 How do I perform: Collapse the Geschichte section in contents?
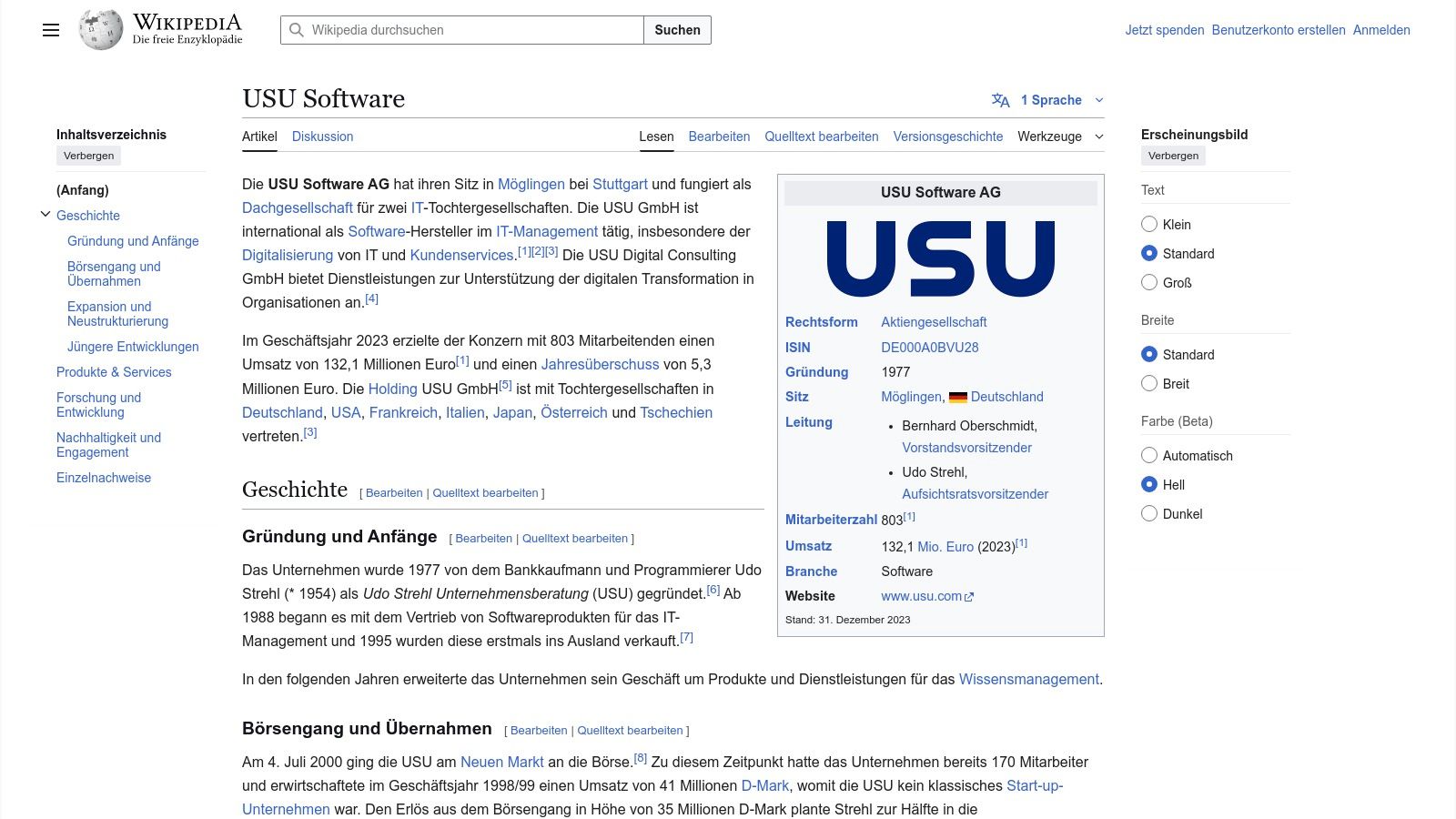point(45,215)
